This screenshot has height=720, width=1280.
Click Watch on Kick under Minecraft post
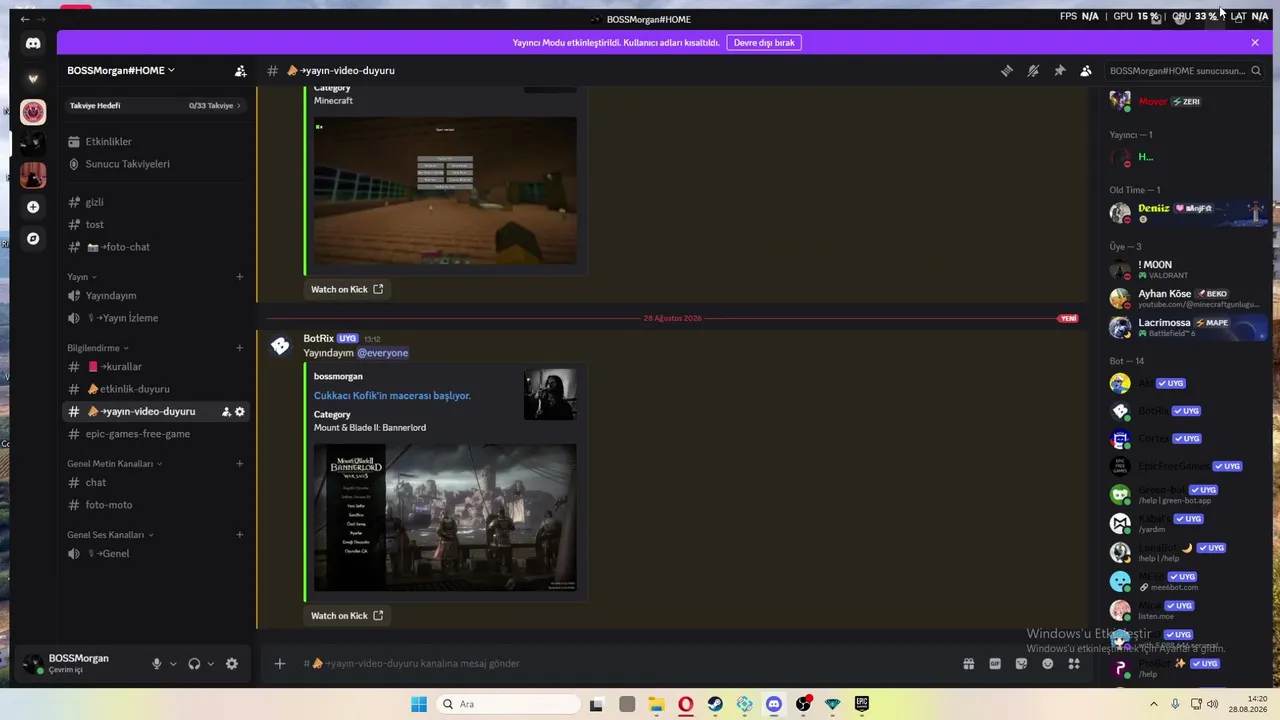point(346,290)
